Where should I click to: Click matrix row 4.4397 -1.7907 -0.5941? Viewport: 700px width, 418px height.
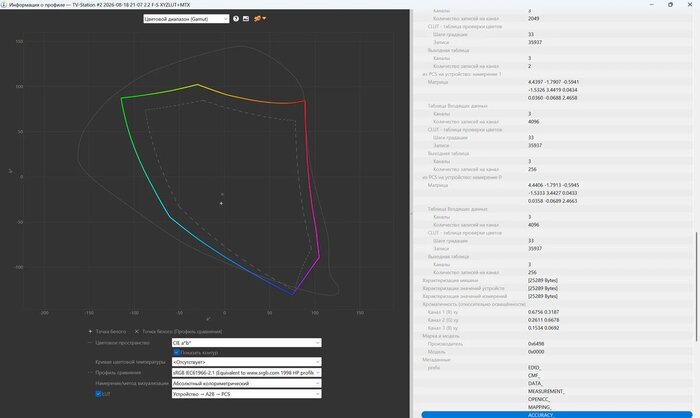[553, 82]
